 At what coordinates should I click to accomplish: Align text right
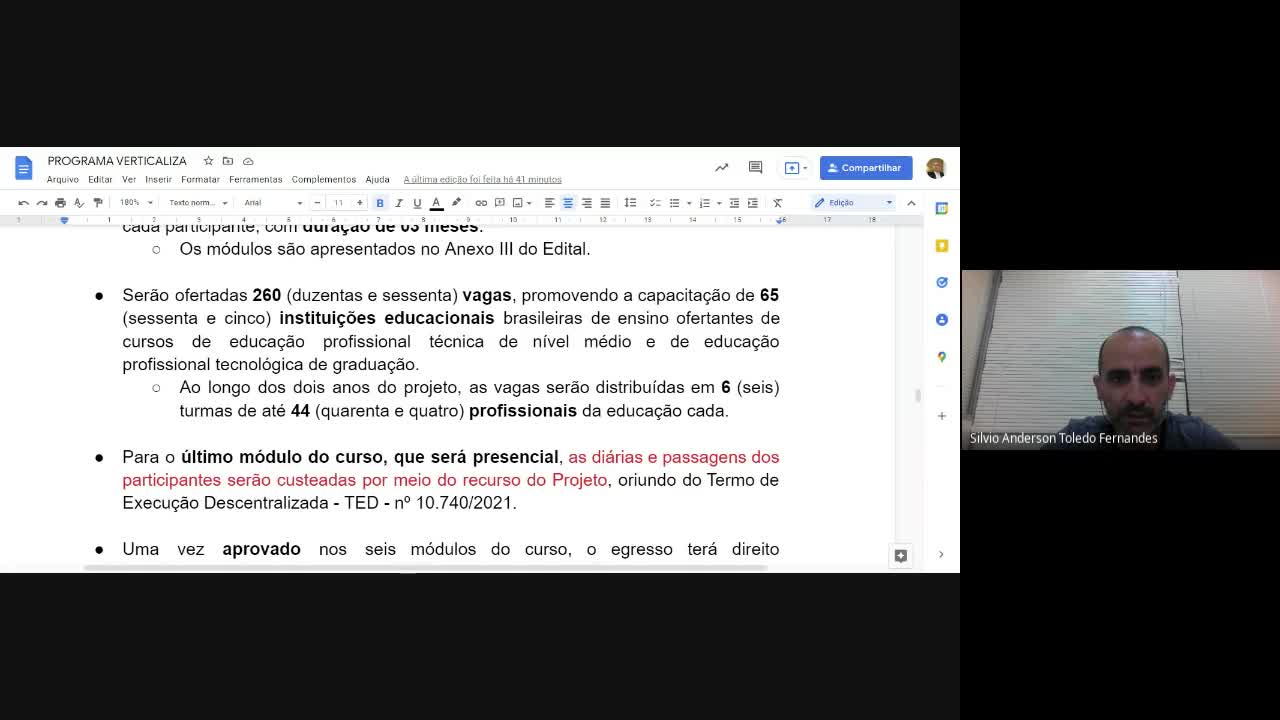586,203
